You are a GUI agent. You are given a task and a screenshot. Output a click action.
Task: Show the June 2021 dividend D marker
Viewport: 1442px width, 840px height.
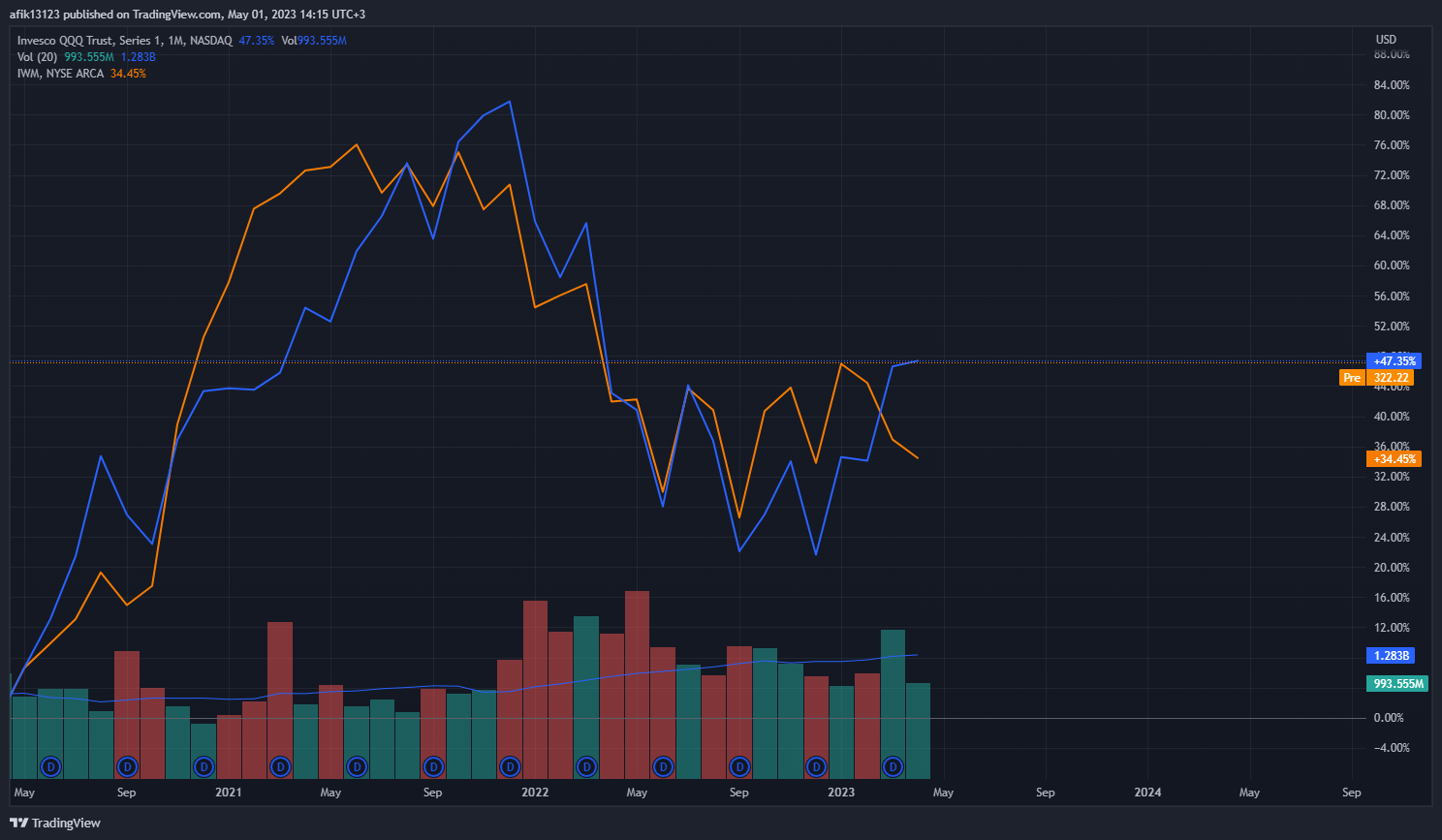point(357,767)
